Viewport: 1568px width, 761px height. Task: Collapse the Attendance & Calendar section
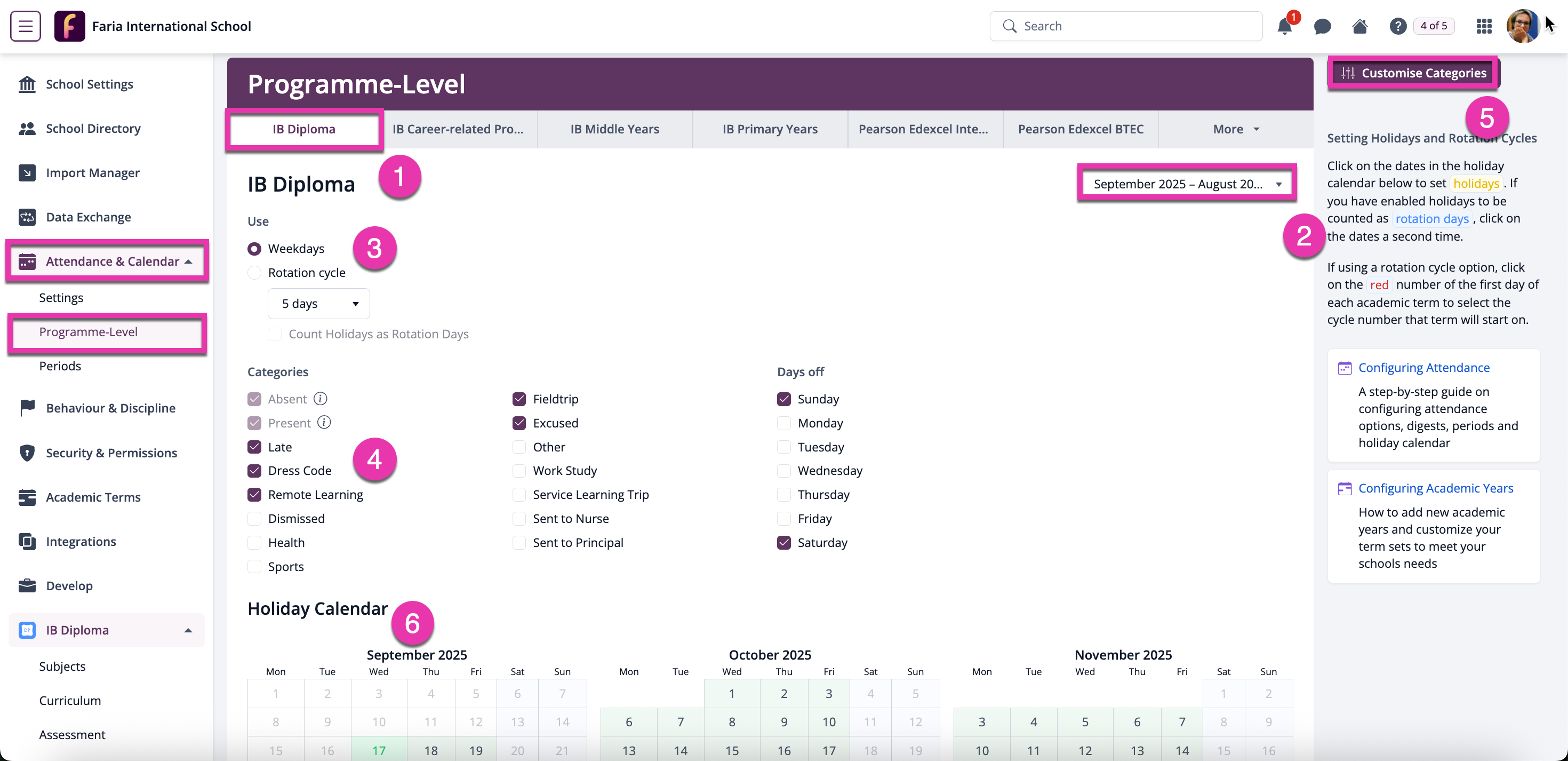click(189, 261)
